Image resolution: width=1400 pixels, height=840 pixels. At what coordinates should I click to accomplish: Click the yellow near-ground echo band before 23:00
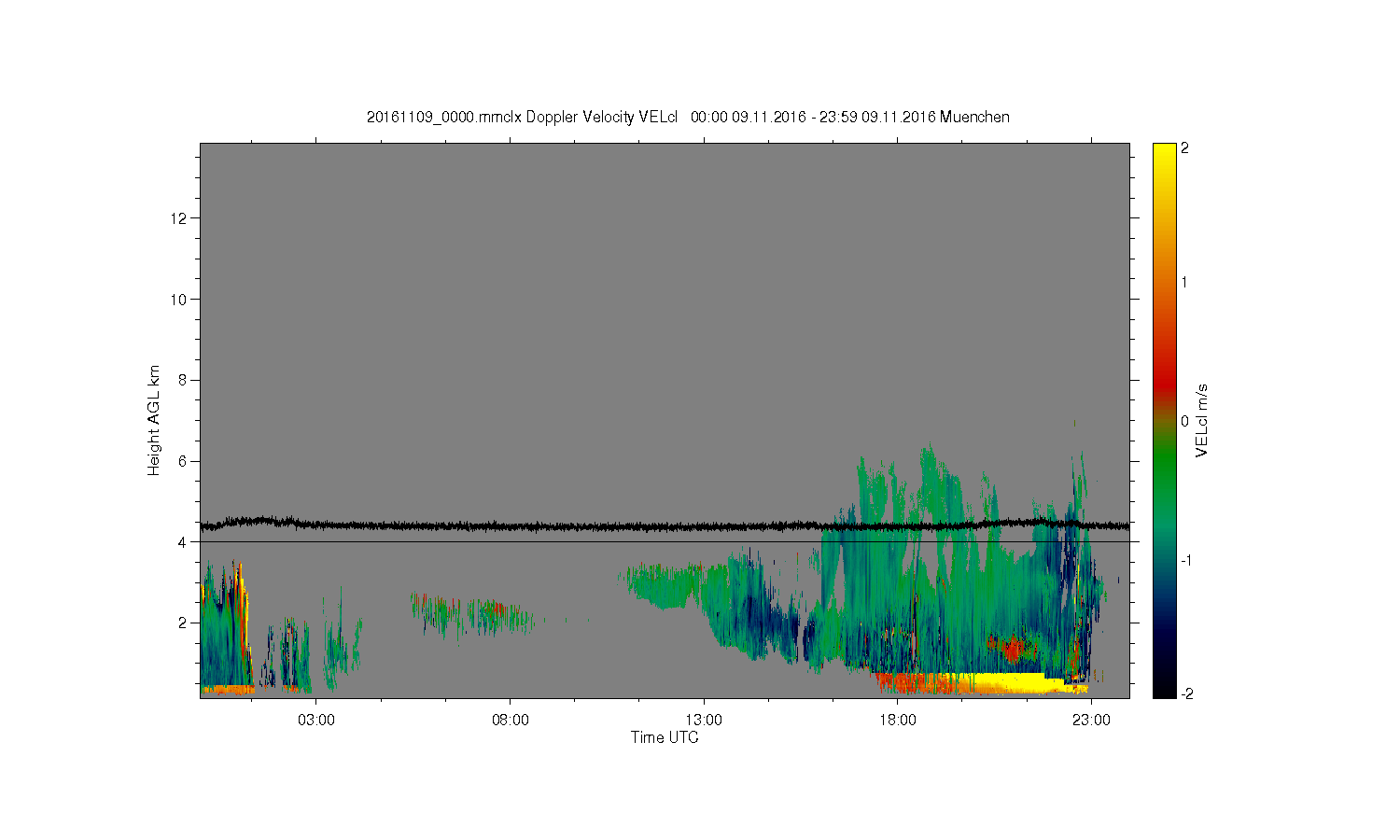point(1013,683)
